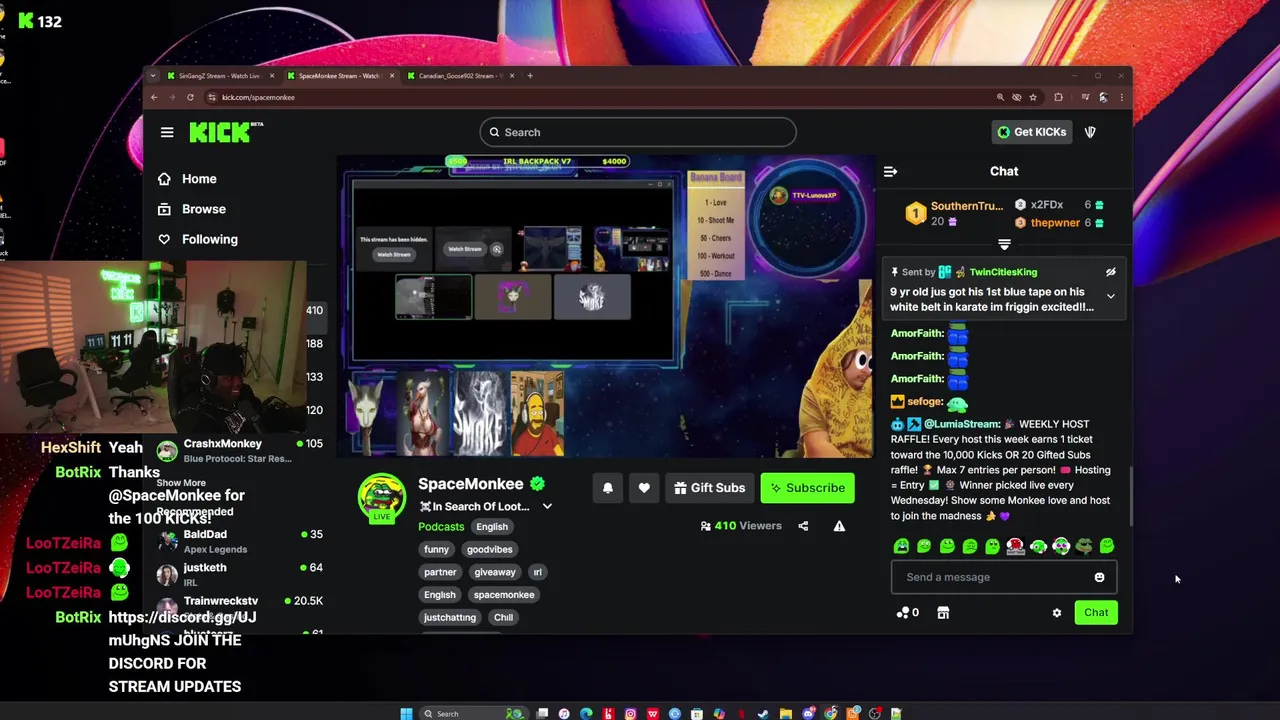The width and height of the screenshot is (1280, 720).
Task: Expand the stream title 'In Search Of Loot...'
Action: (x=547, y=506)
